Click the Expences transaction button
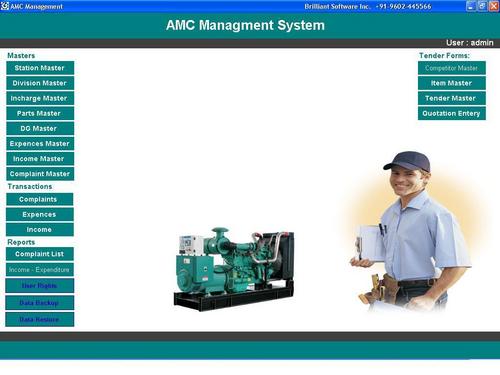 pos(40,214)
